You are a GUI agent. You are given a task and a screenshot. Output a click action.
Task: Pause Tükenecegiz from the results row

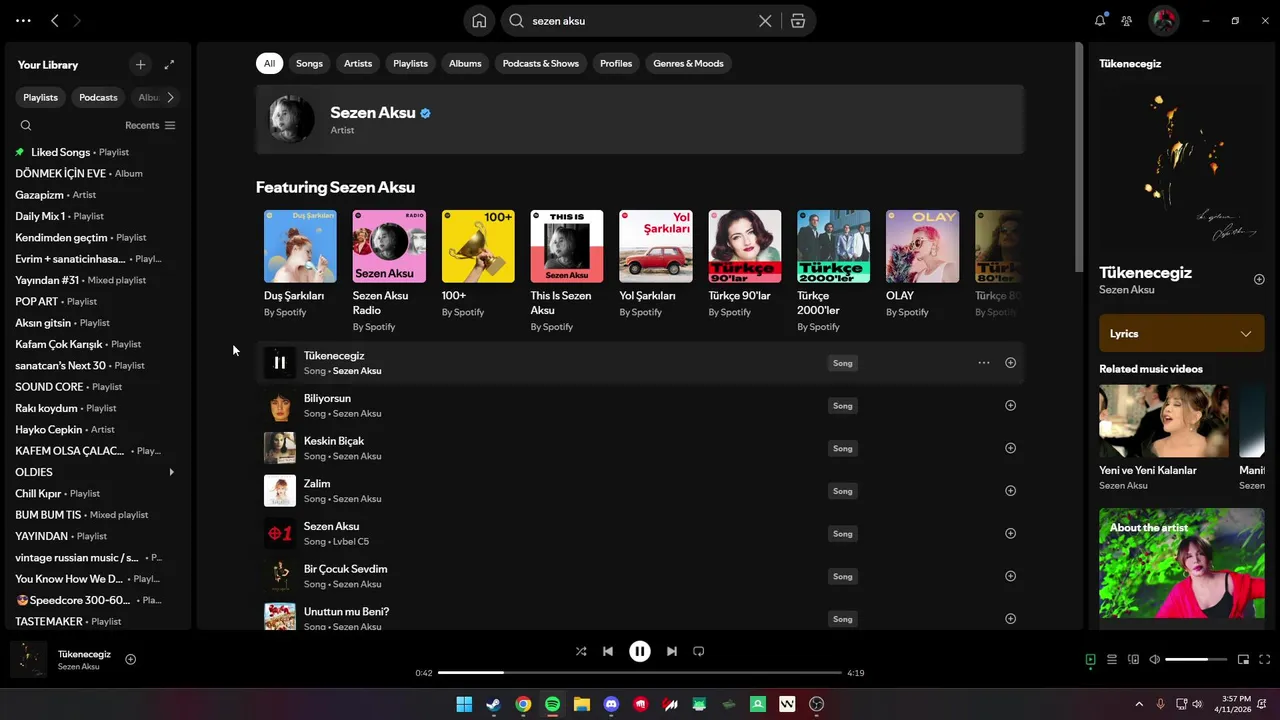[280, 363]
